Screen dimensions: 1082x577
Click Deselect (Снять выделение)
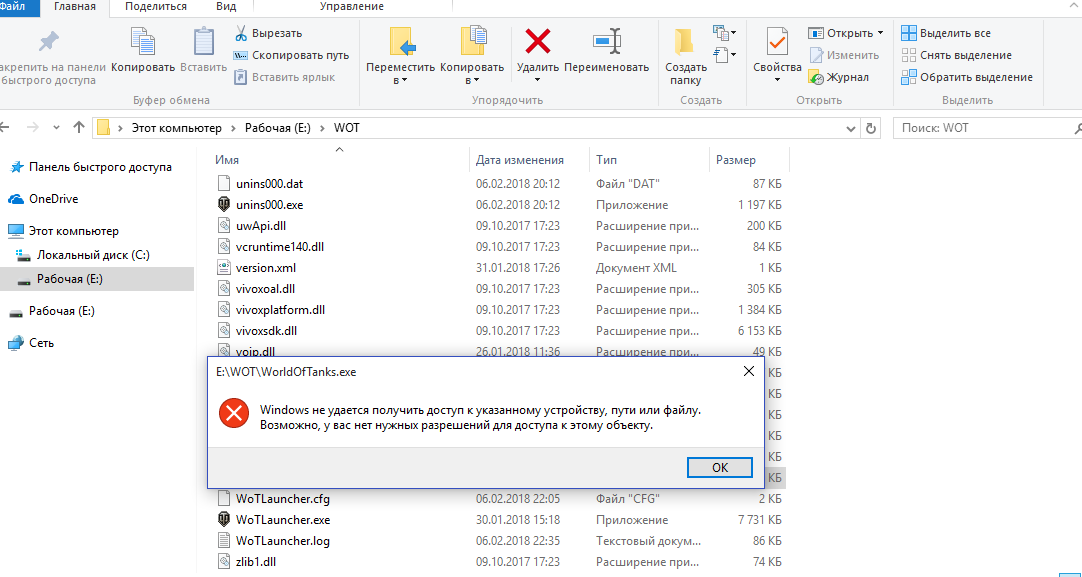point(956,55)
